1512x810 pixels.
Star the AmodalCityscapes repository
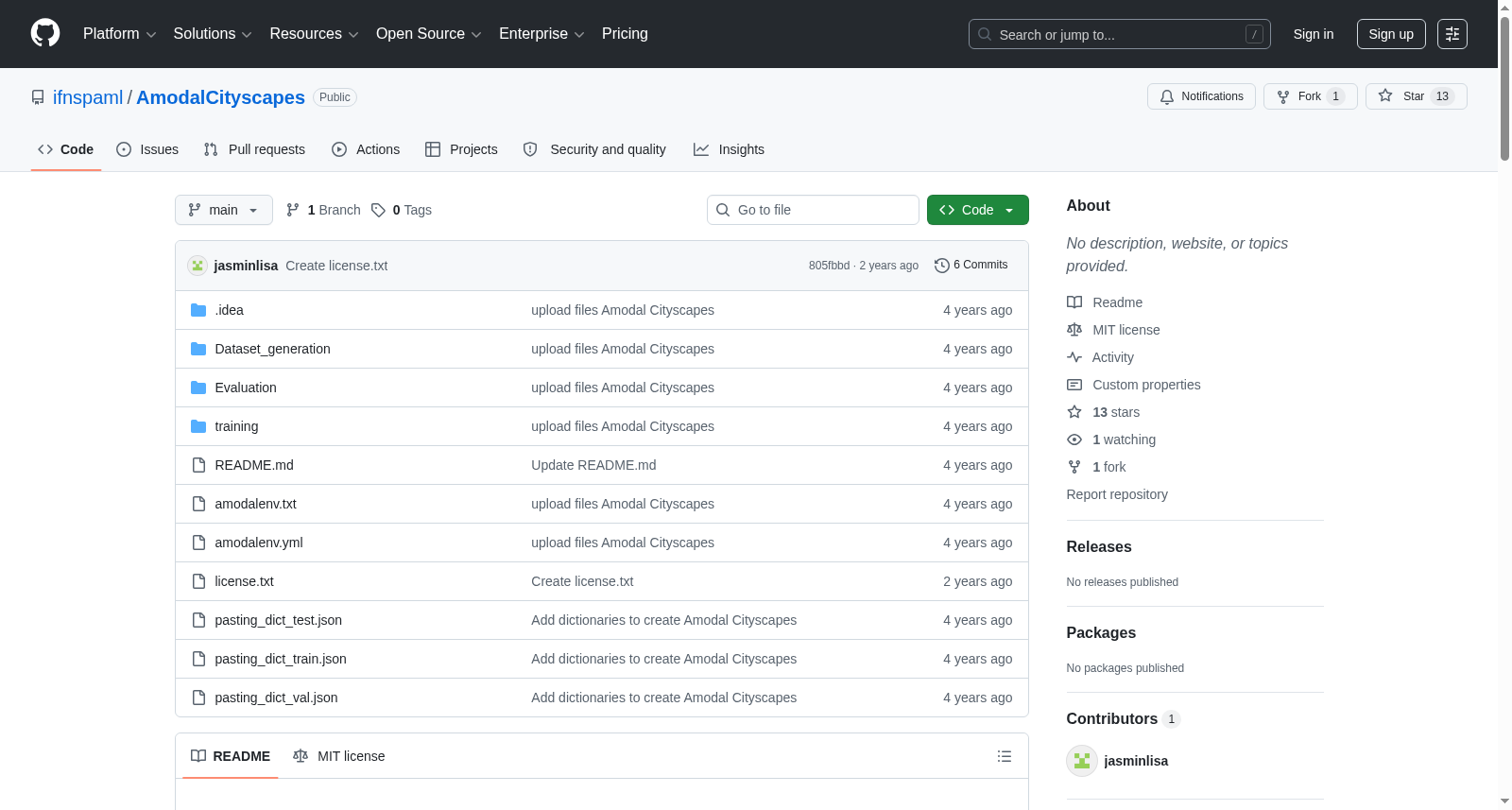click(x=1416, y=96)
